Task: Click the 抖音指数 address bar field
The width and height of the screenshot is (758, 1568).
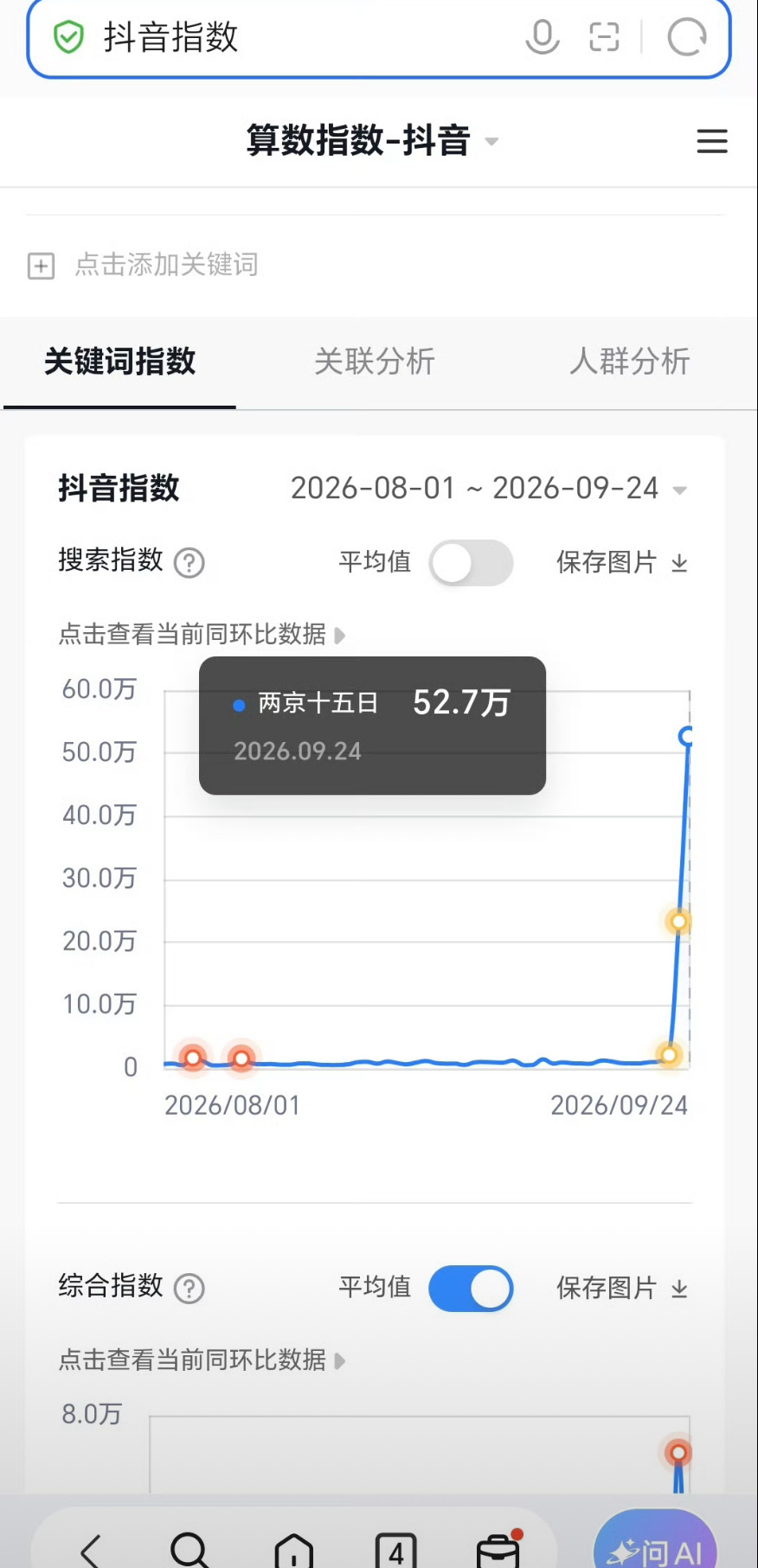Action: click(x=379, y=37)
